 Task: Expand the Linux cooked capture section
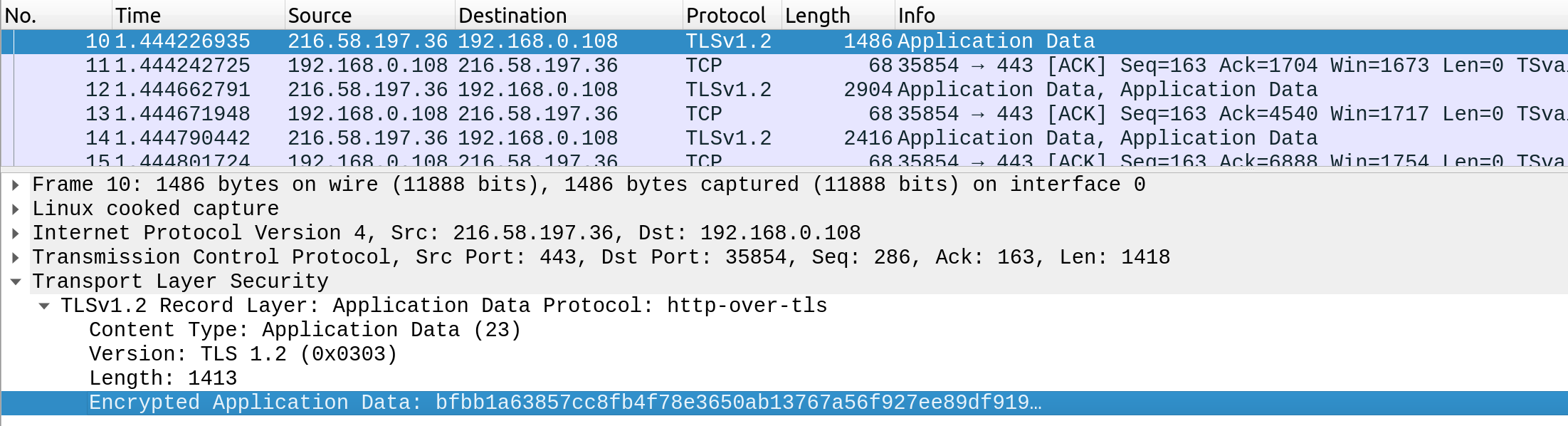[15, 209]
